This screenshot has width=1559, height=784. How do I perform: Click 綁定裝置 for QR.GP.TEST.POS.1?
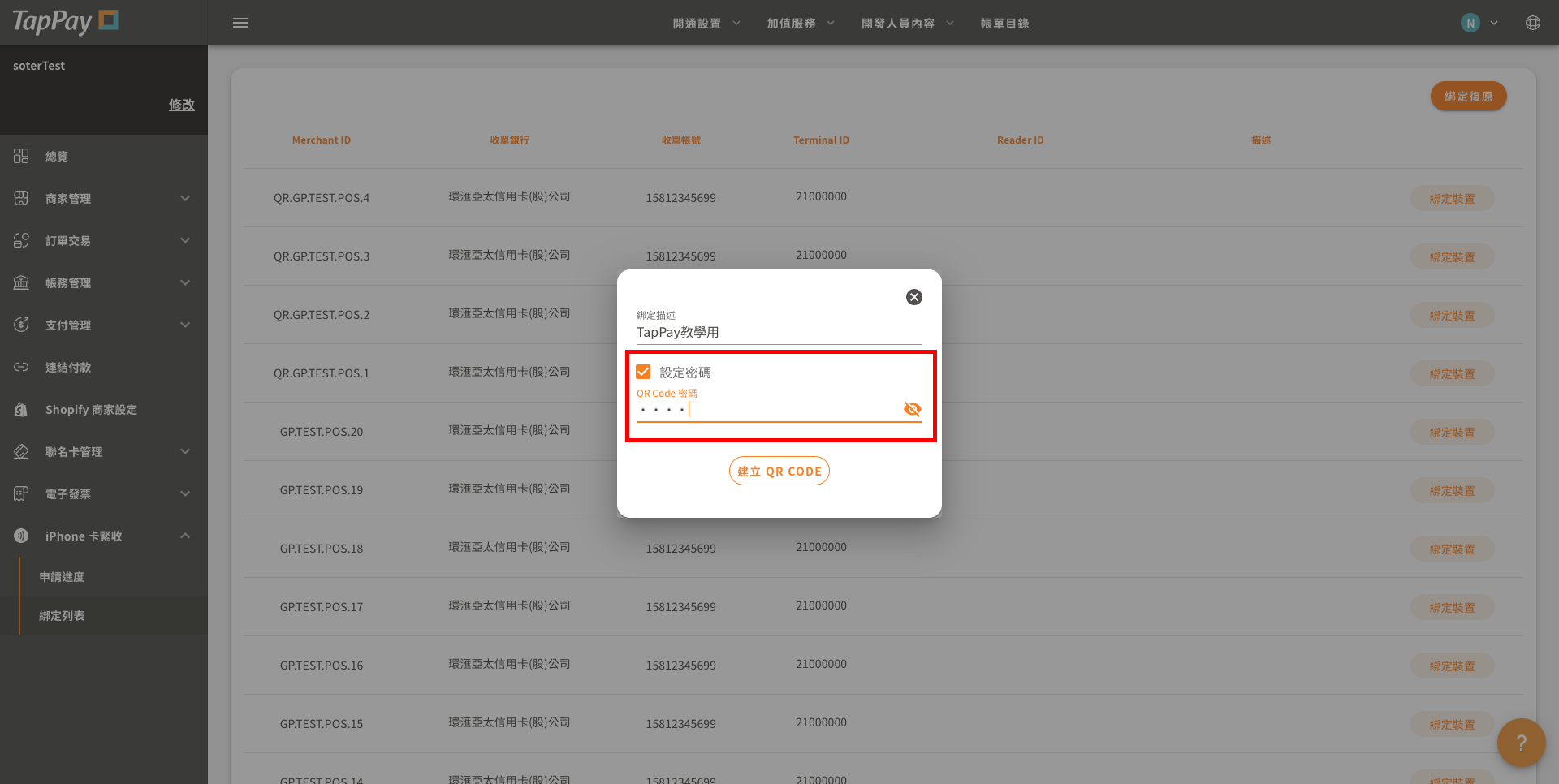1452,374
